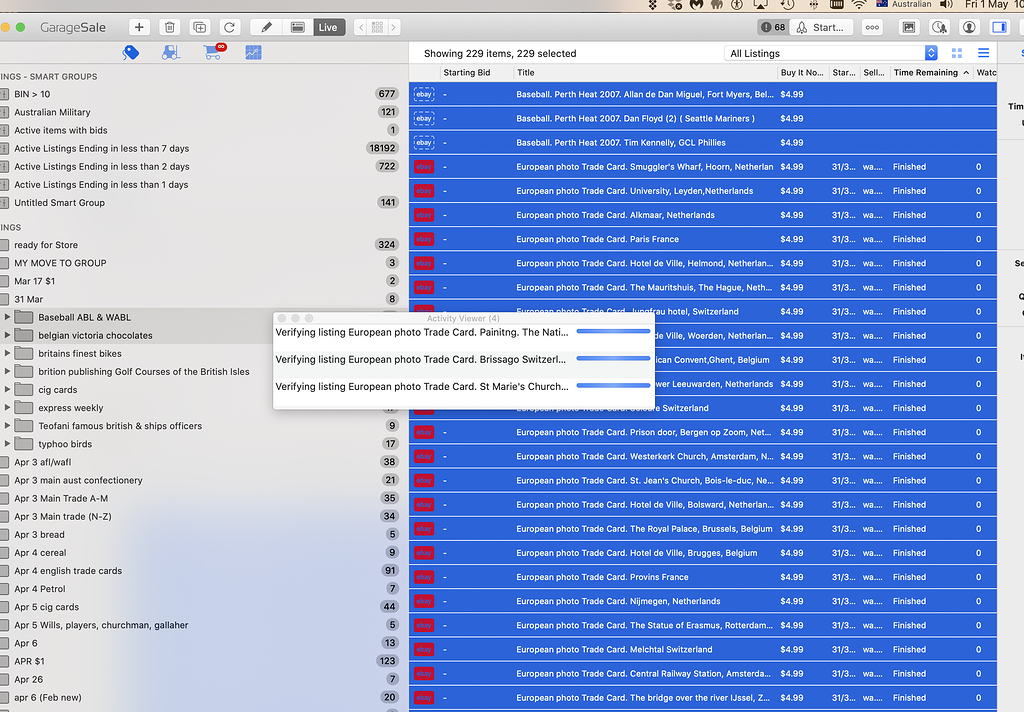Click ebay icon on Provins France row
1024x712 pixels.
tap(424, 577)
